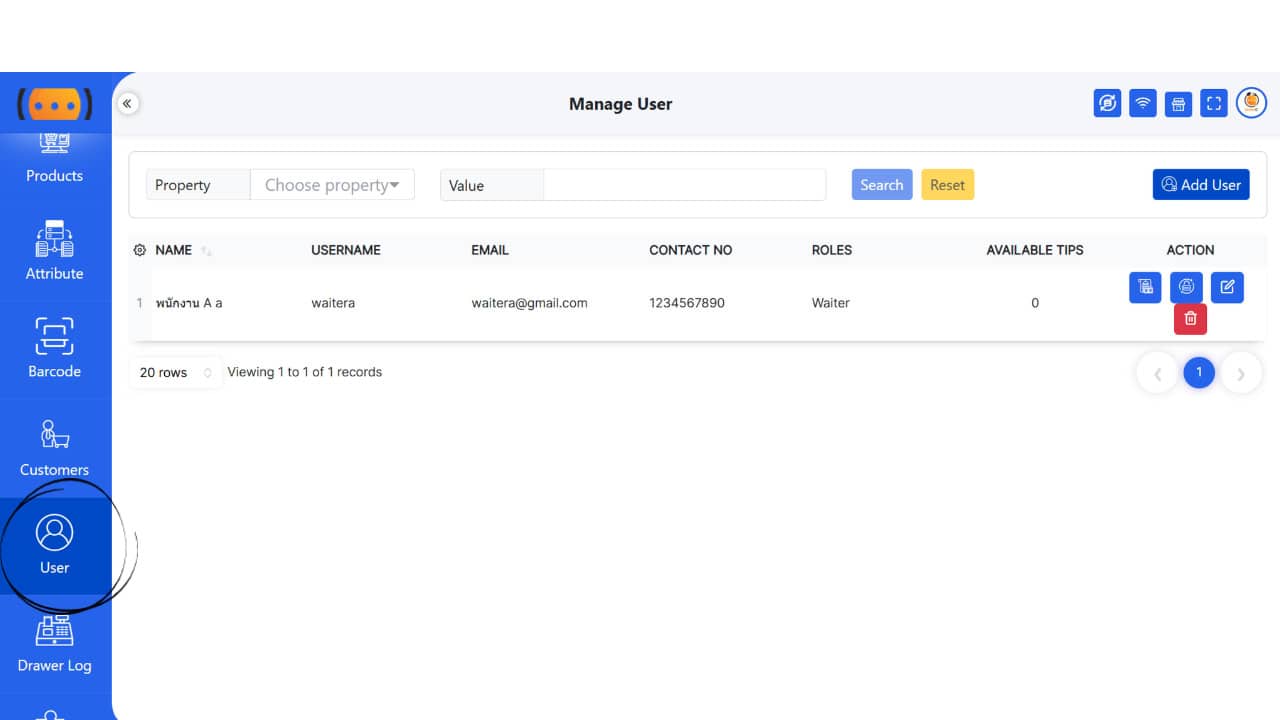
Task: Toggle fullscreen mode icon
Action: [x=1214, y=103]
